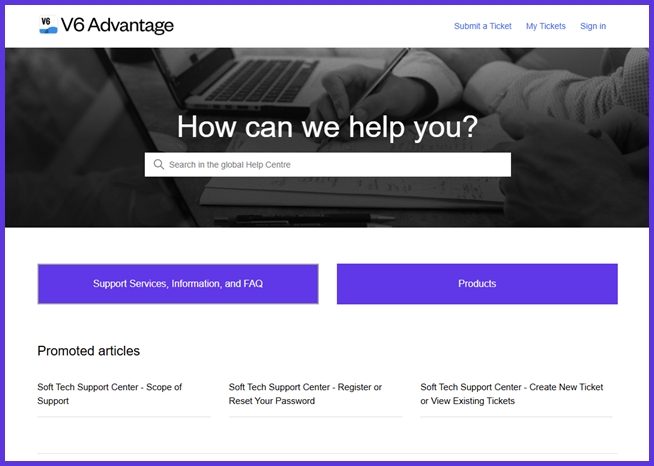Screen dimensions: 654x466
Task: Click the "How can we help you?" heading
Action: coord(327,127)
